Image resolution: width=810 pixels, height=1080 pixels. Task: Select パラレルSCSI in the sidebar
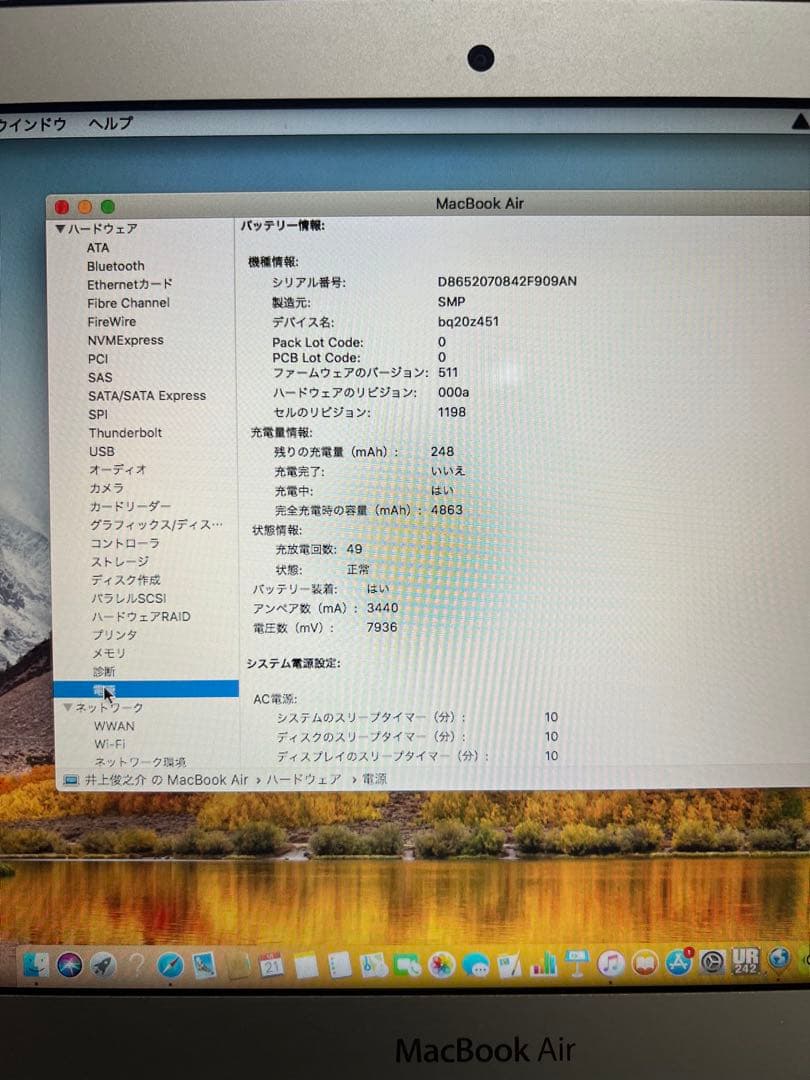pyautogui.click(x=129, y=599)
